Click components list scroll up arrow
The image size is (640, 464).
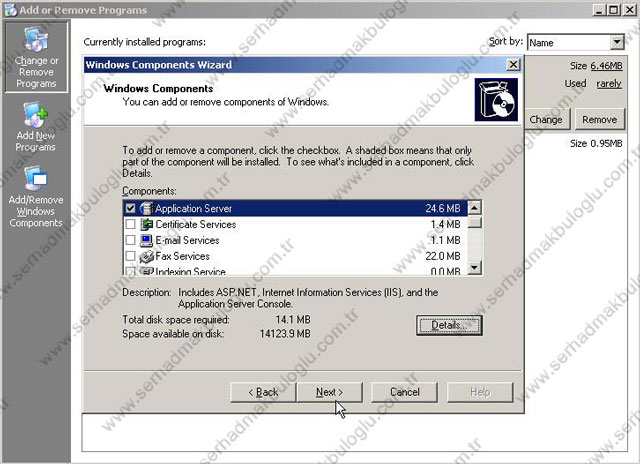tap(474, 208)
